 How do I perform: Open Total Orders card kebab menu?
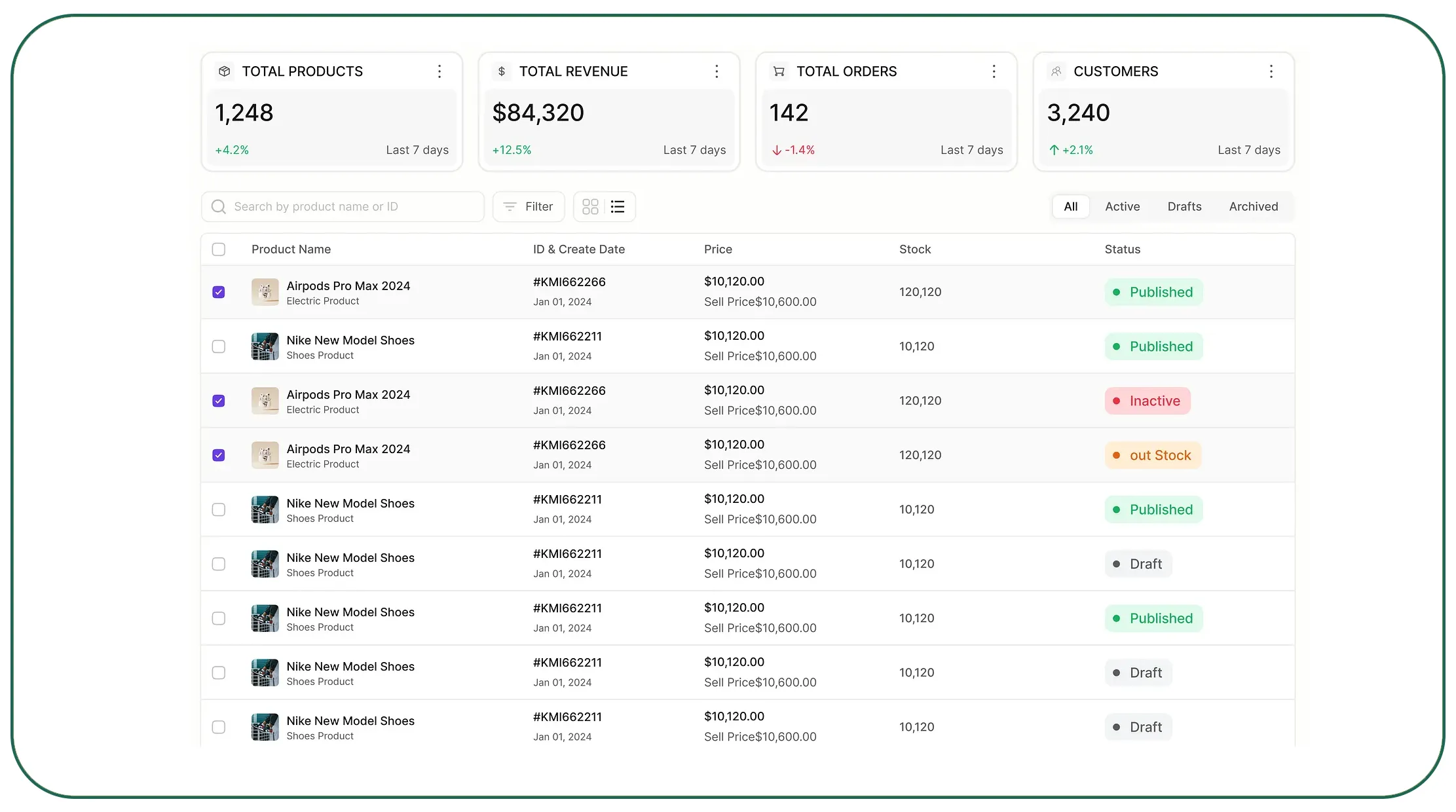(x=994, y=71)
